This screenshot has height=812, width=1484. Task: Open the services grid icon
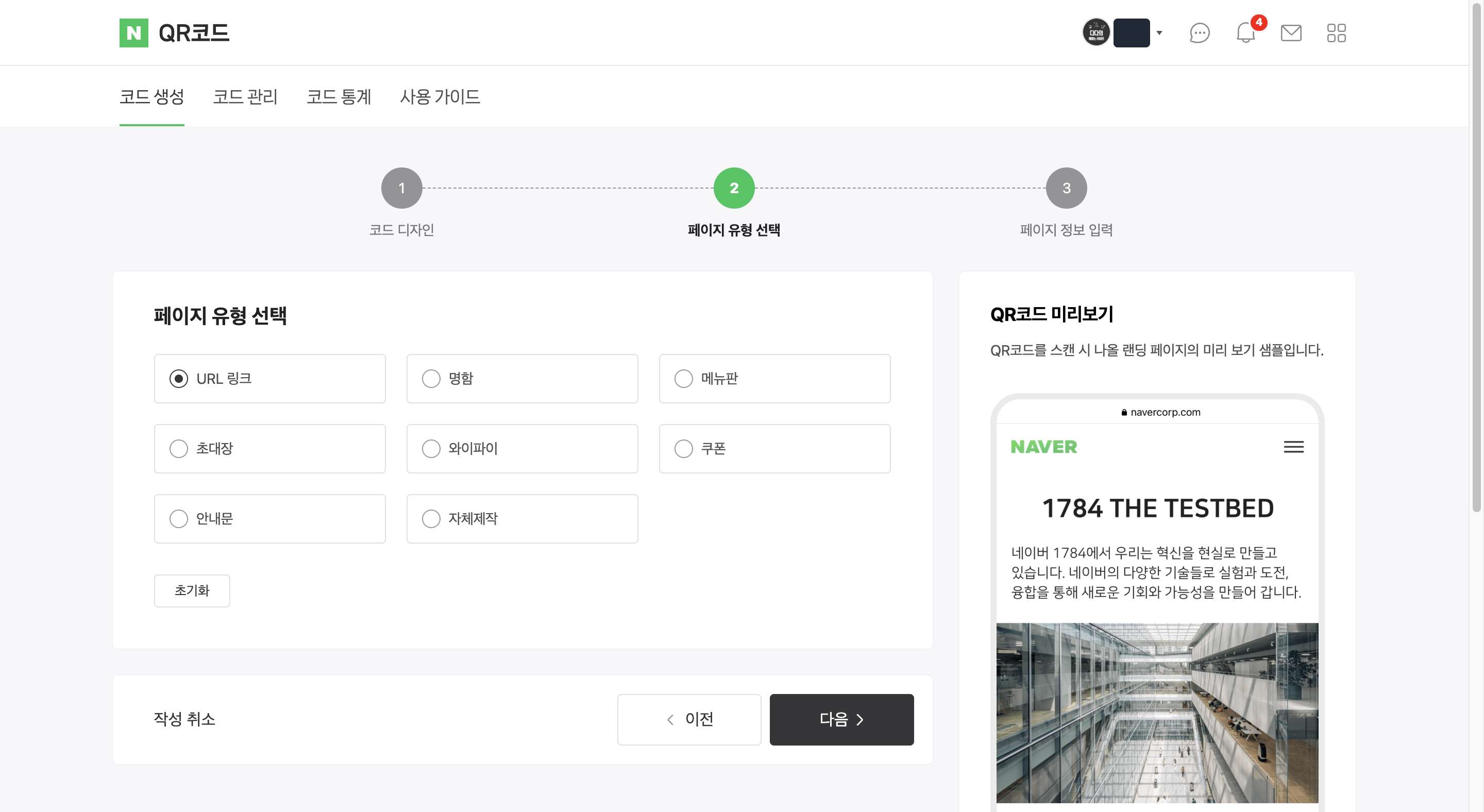1336,33
